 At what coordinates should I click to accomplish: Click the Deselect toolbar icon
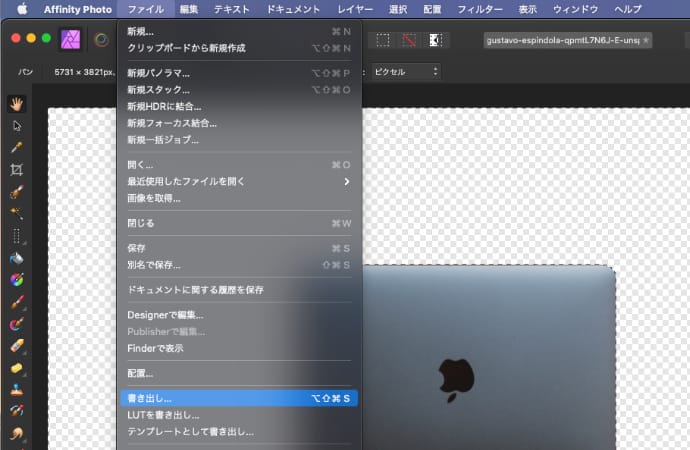[x=409, y=40]
